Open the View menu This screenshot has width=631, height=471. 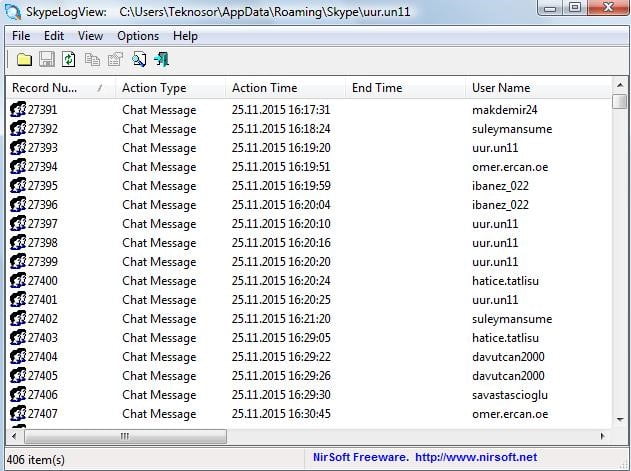click(90, 36)
